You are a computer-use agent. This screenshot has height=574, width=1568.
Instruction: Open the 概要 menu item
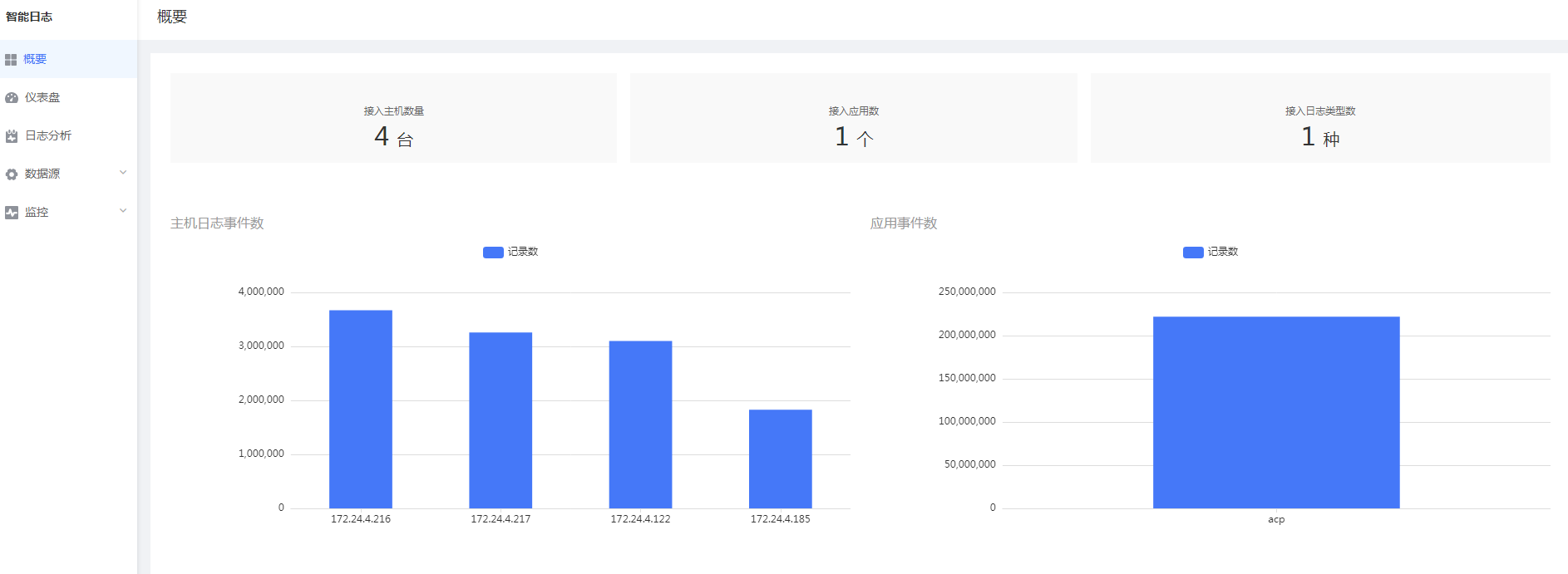pyautogui.click(x=68, y=59)
